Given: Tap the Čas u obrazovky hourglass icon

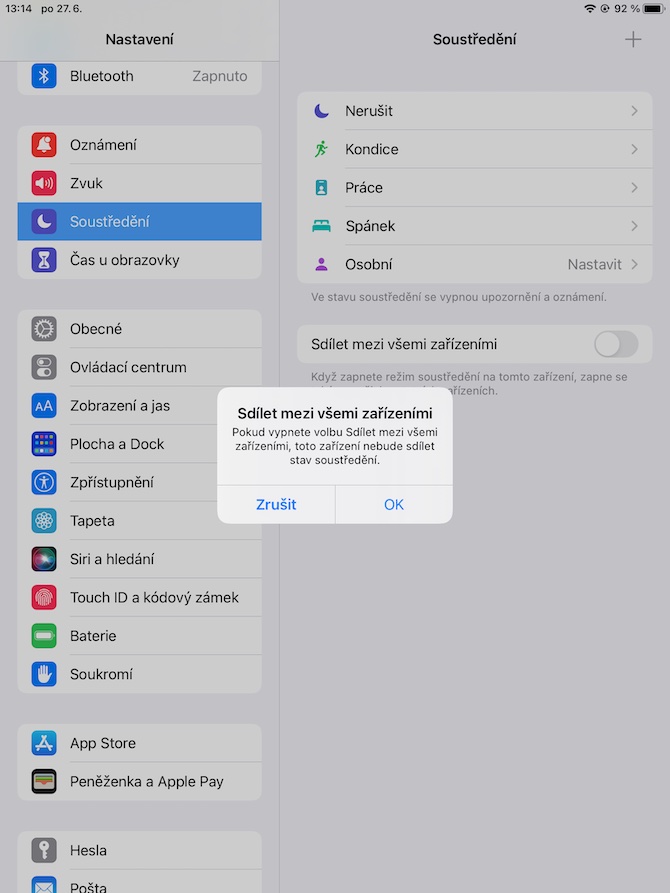Looking at the screenshot, I should click(44, 260).
